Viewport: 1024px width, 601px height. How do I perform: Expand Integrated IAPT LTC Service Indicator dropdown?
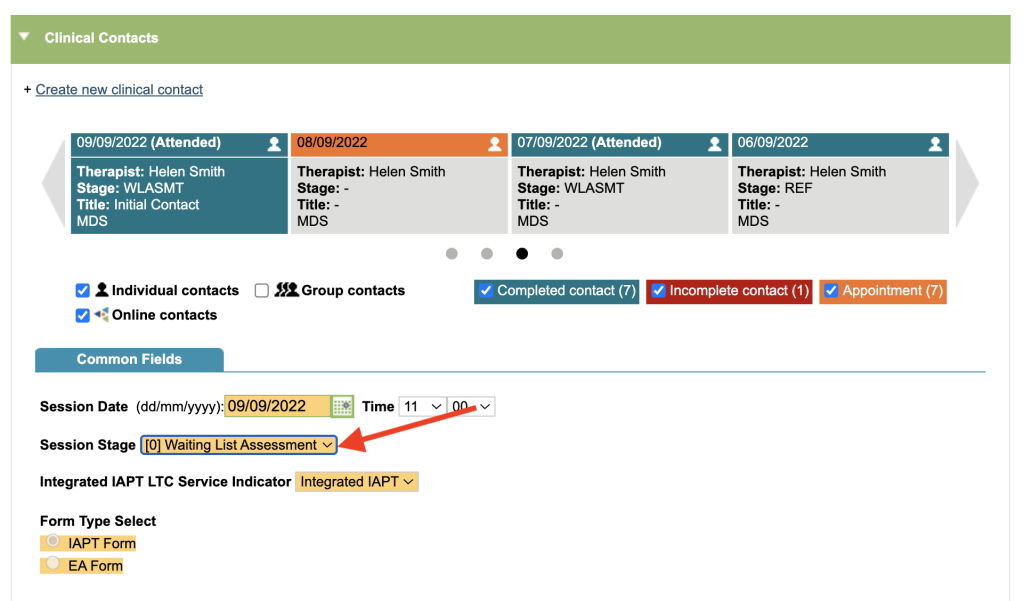[357, 482]
